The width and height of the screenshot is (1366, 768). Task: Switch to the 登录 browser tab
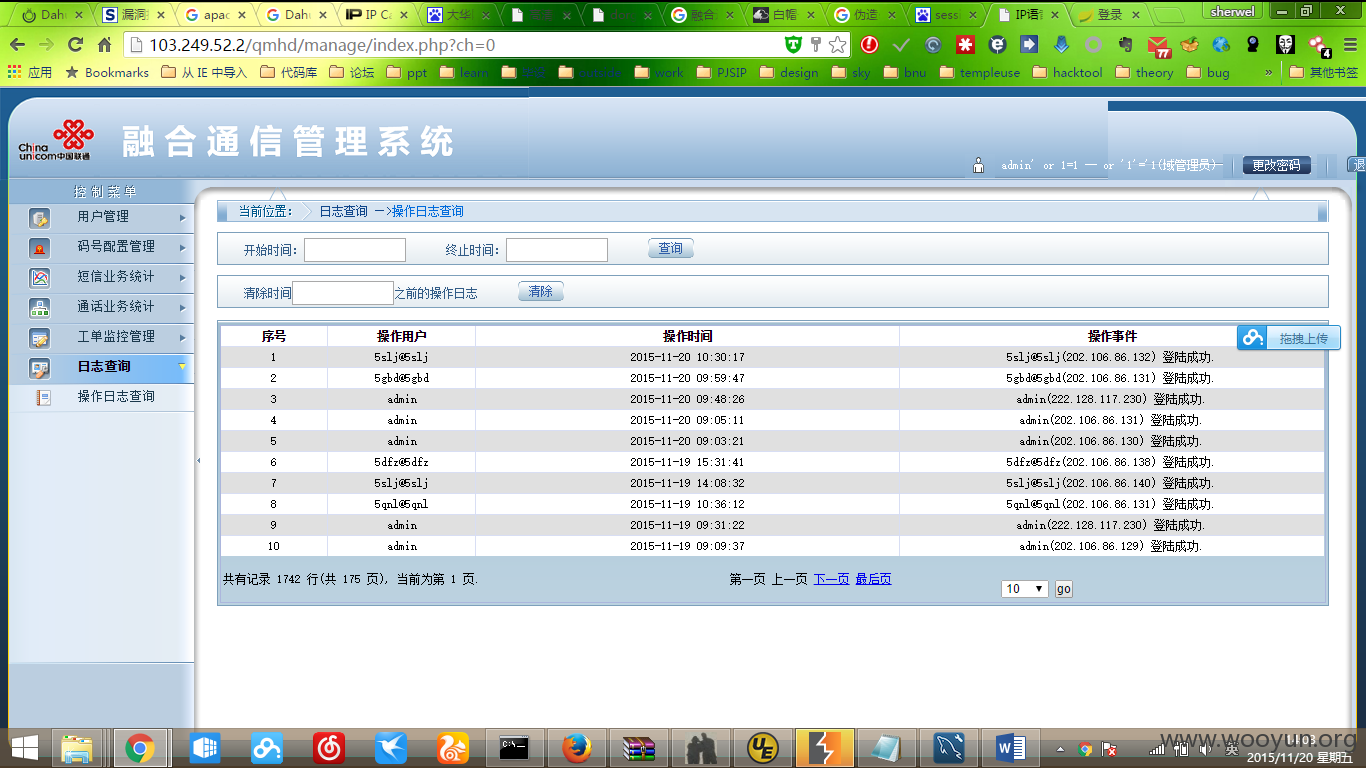1110,15
